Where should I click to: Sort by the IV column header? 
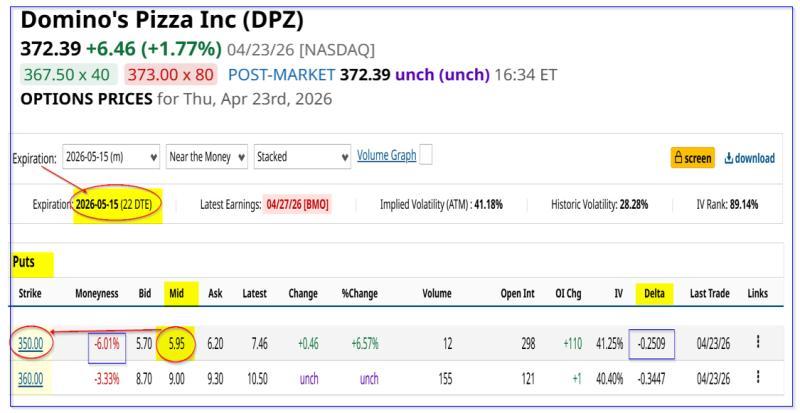tap(618, 294)
